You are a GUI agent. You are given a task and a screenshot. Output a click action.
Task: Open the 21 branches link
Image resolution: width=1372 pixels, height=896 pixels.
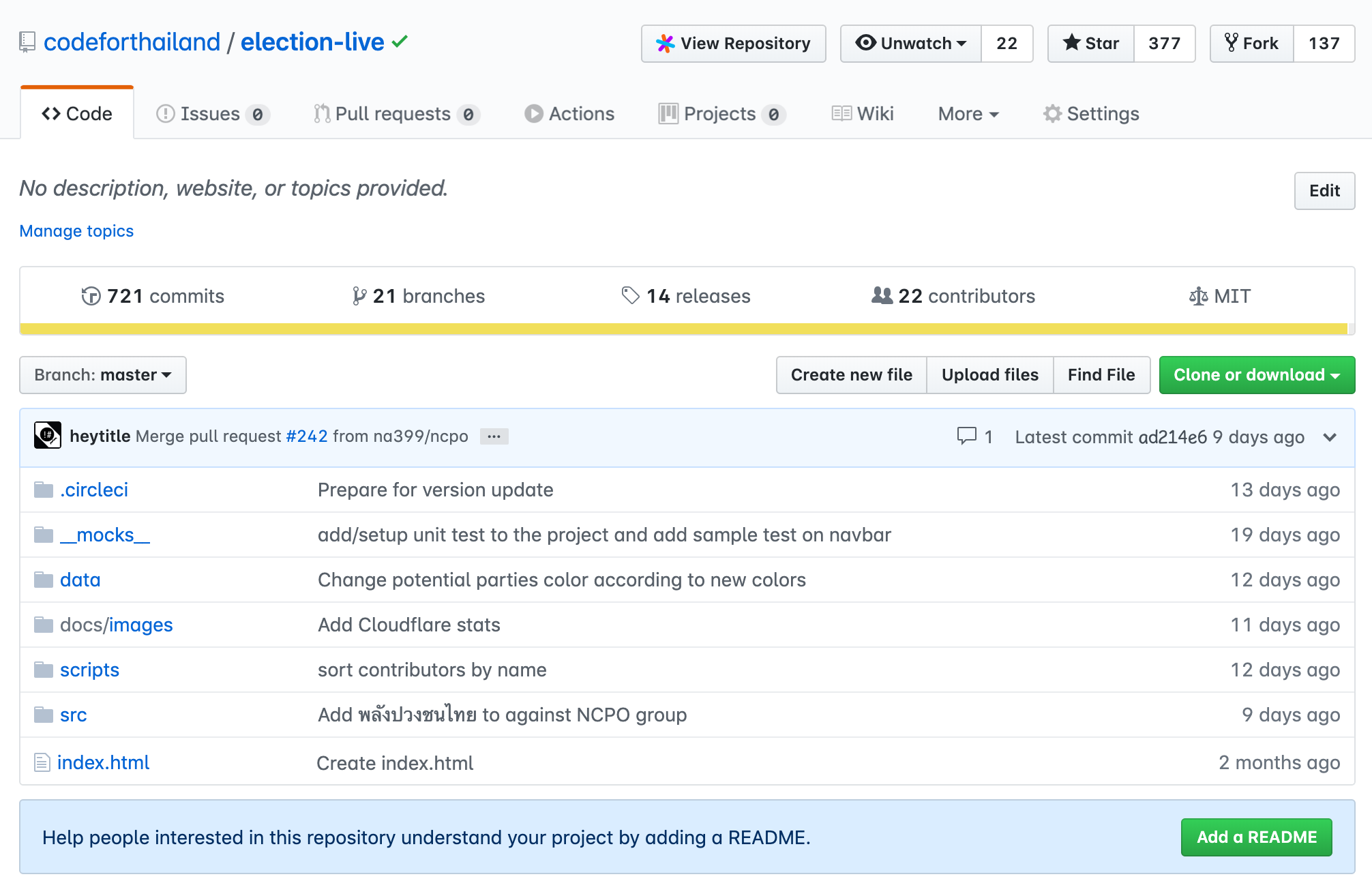419,296
